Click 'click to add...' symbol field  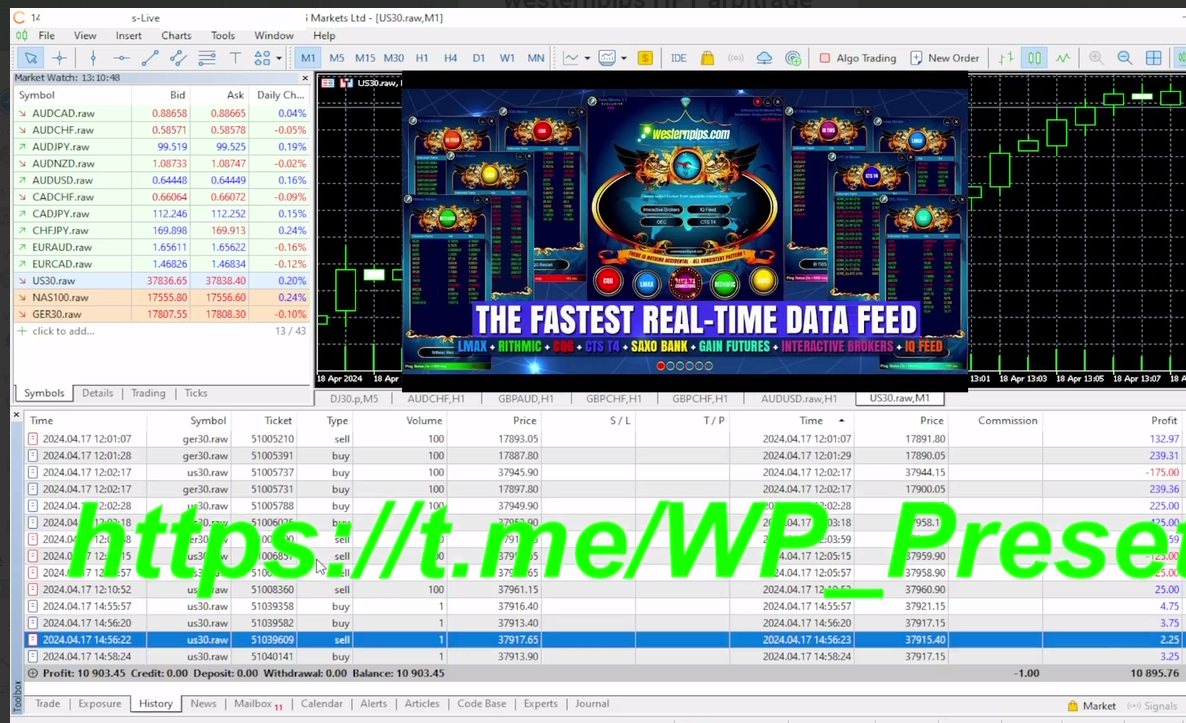[64, 331]
